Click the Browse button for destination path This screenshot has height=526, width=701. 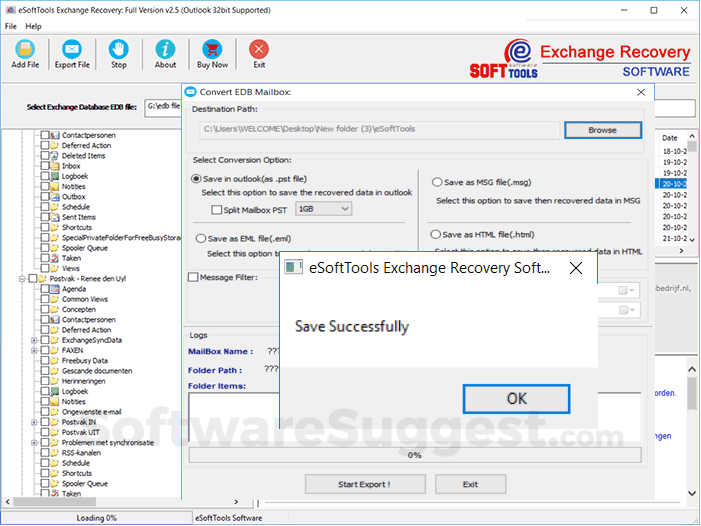coord(603,130)
